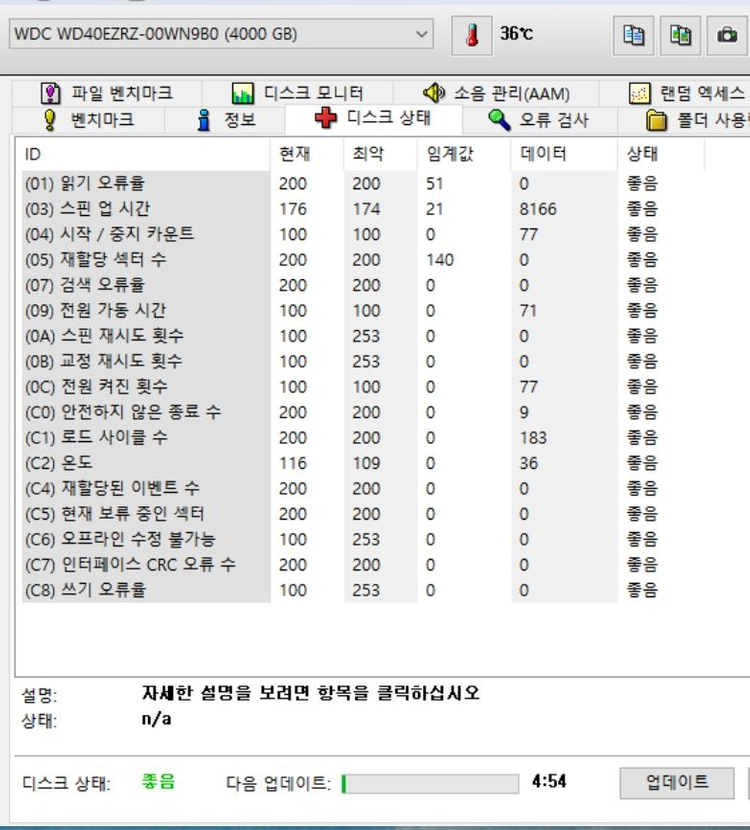The image size is (750, 830).
Task: Open the 소음 관리(AAM) tab
Action: (496, 94)
